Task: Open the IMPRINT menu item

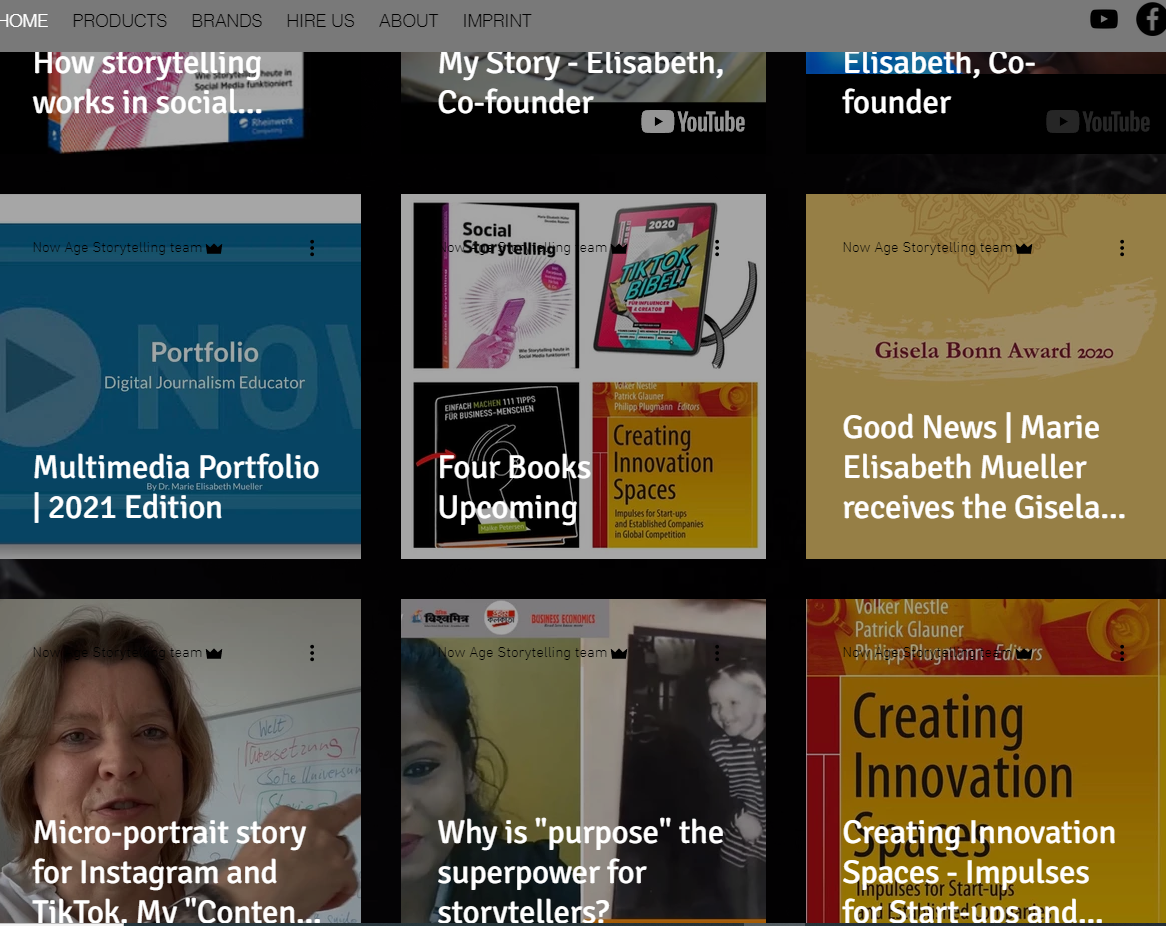Action: tap(497, 21)
